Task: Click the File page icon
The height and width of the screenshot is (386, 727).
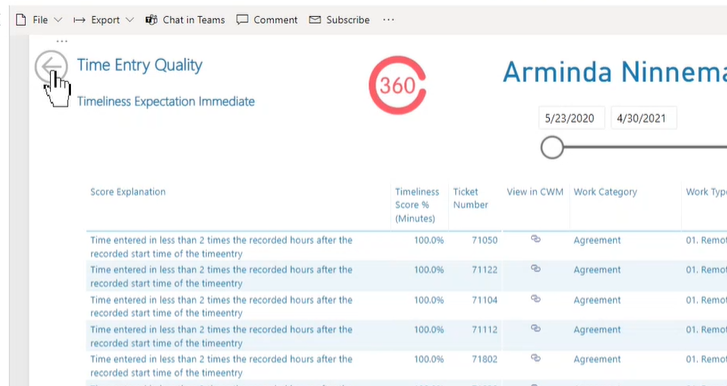Action: tap(21, 20)
